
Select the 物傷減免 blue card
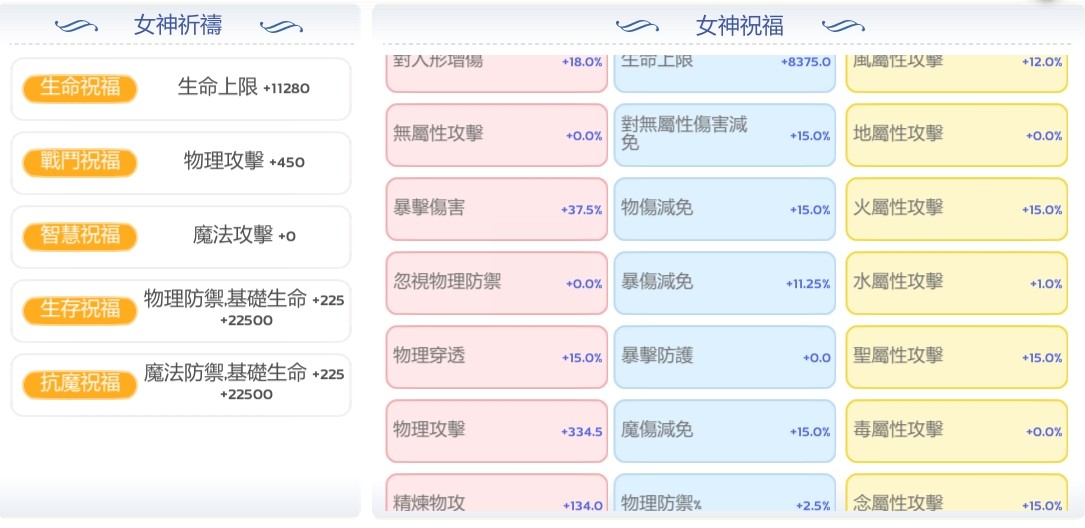click(x=724, y=209)
